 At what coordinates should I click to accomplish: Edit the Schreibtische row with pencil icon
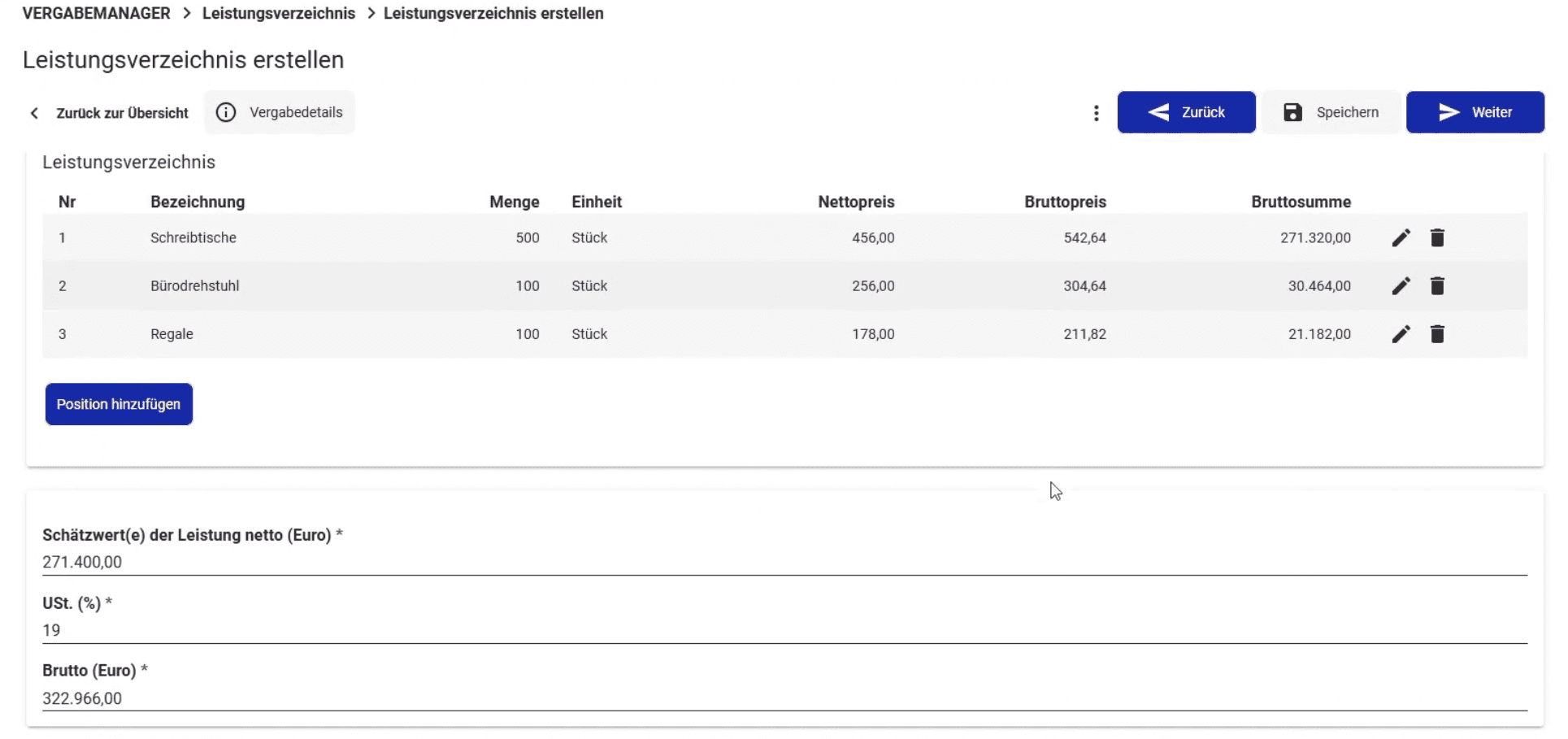(x=1401, y=237)
